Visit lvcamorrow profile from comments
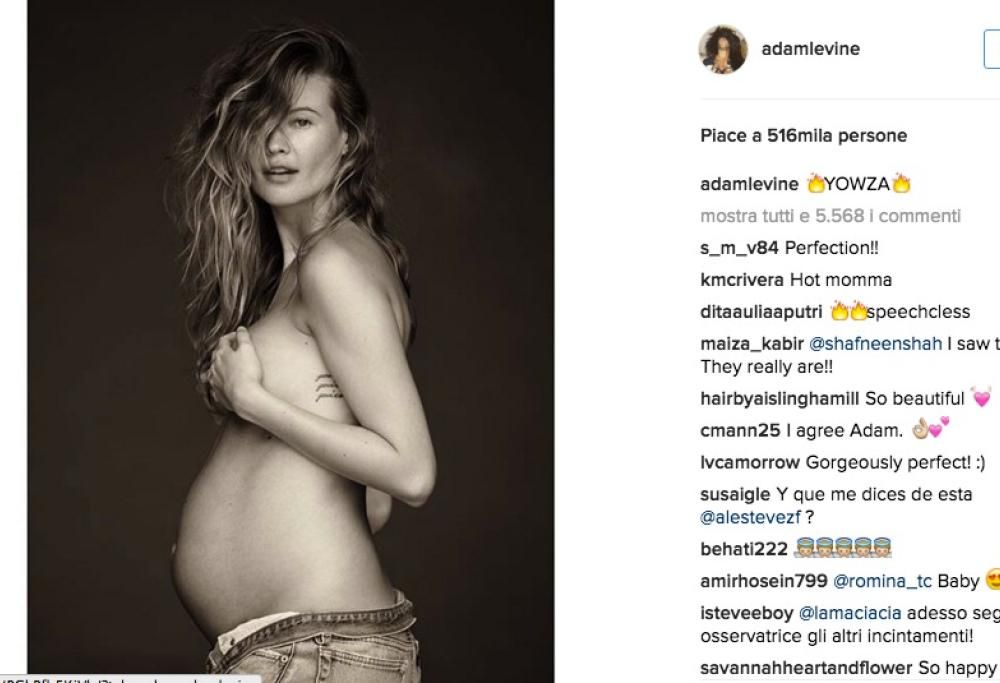 (750, 462)
